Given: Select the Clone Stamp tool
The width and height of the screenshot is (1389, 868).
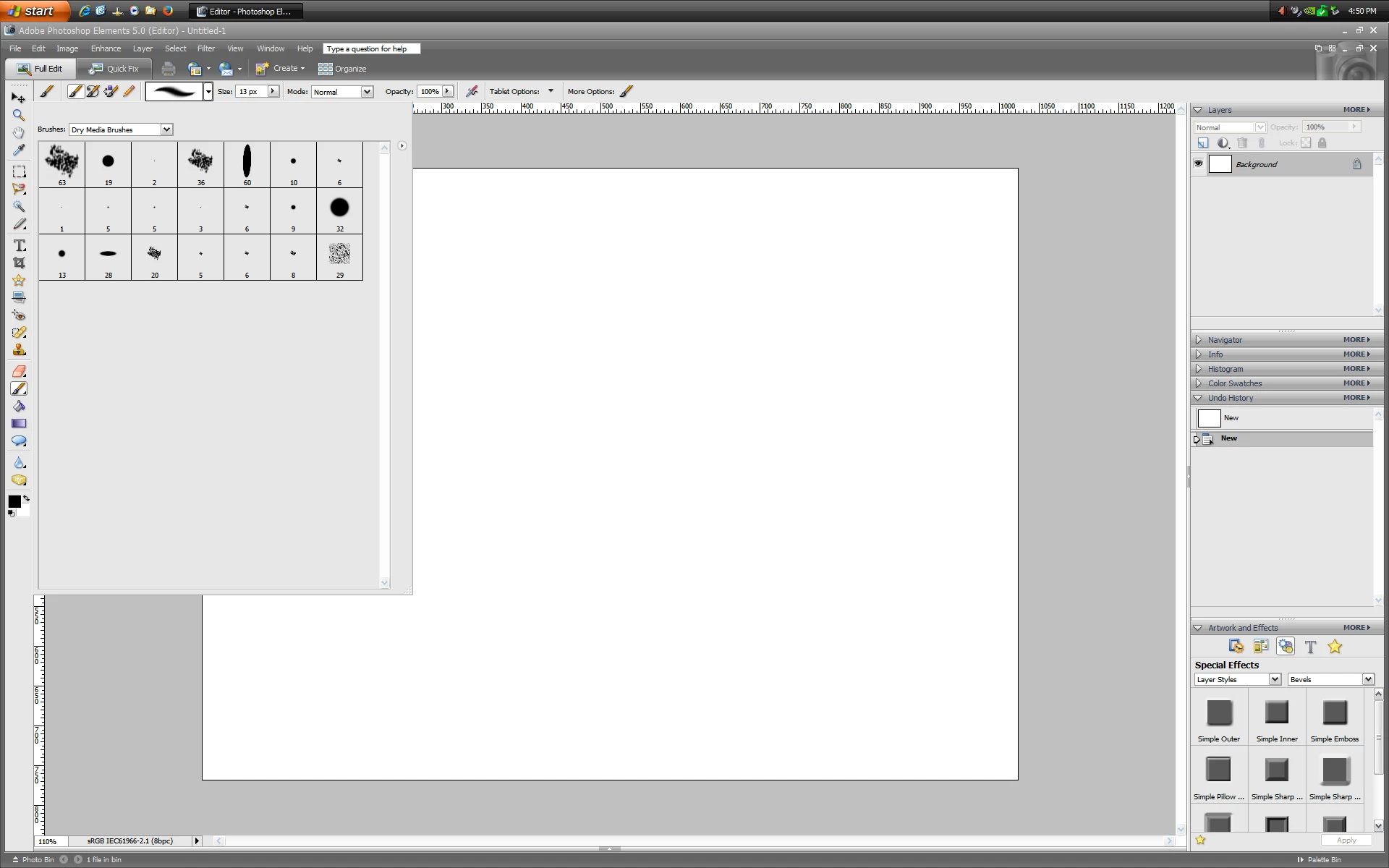Looking at the screenshot, I should [x=20, y=350].
